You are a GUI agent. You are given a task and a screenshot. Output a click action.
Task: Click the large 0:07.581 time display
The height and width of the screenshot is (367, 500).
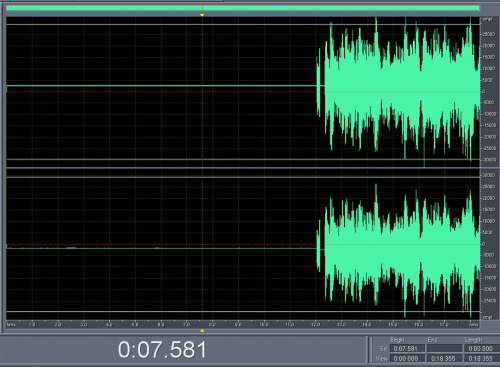pyautogui.click(x=162, y=350)
